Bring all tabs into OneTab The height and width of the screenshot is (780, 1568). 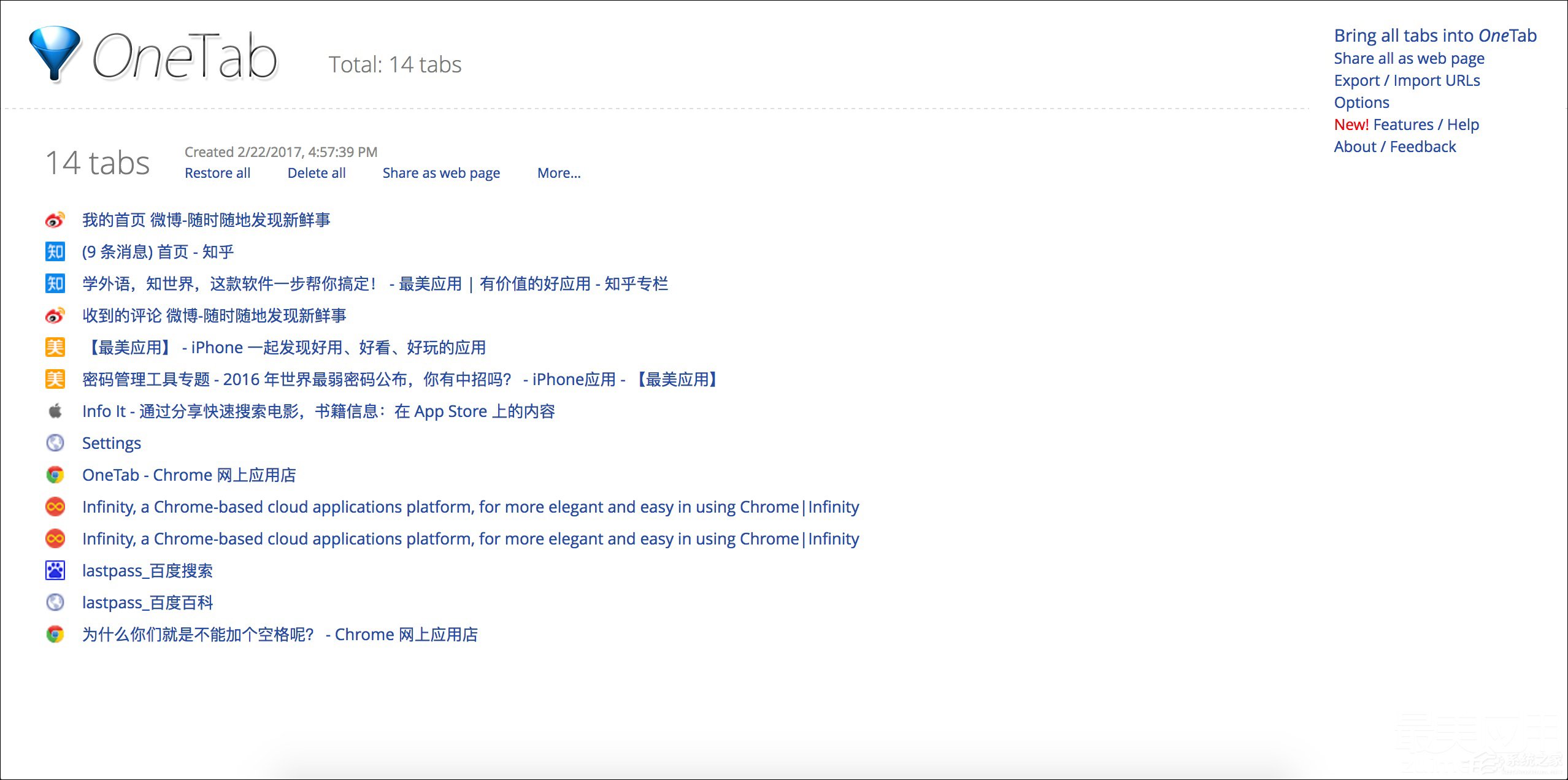click(x=1434, y=36)
